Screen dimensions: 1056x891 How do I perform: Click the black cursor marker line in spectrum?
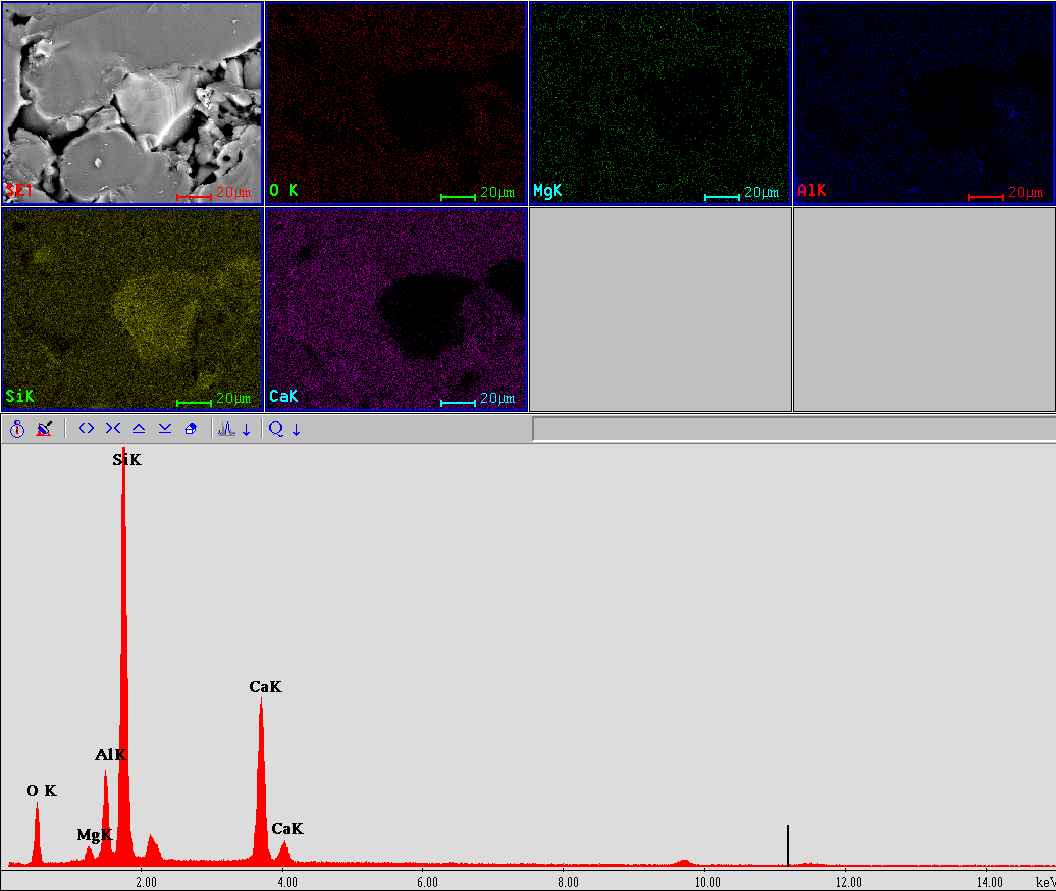[x=788, y=845]
